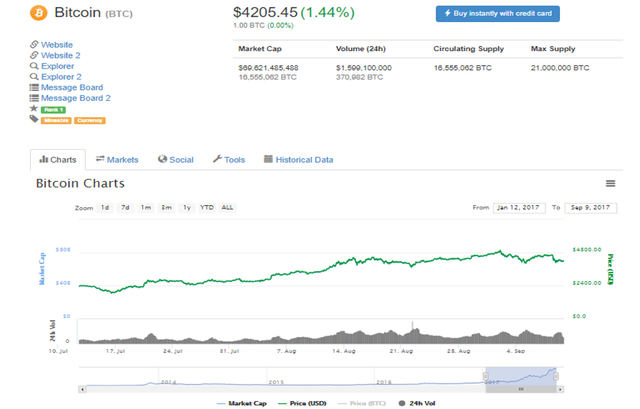Click the To date input field
Image resolution: width=640 pixels, height=409 pixels.
[591, 208]
